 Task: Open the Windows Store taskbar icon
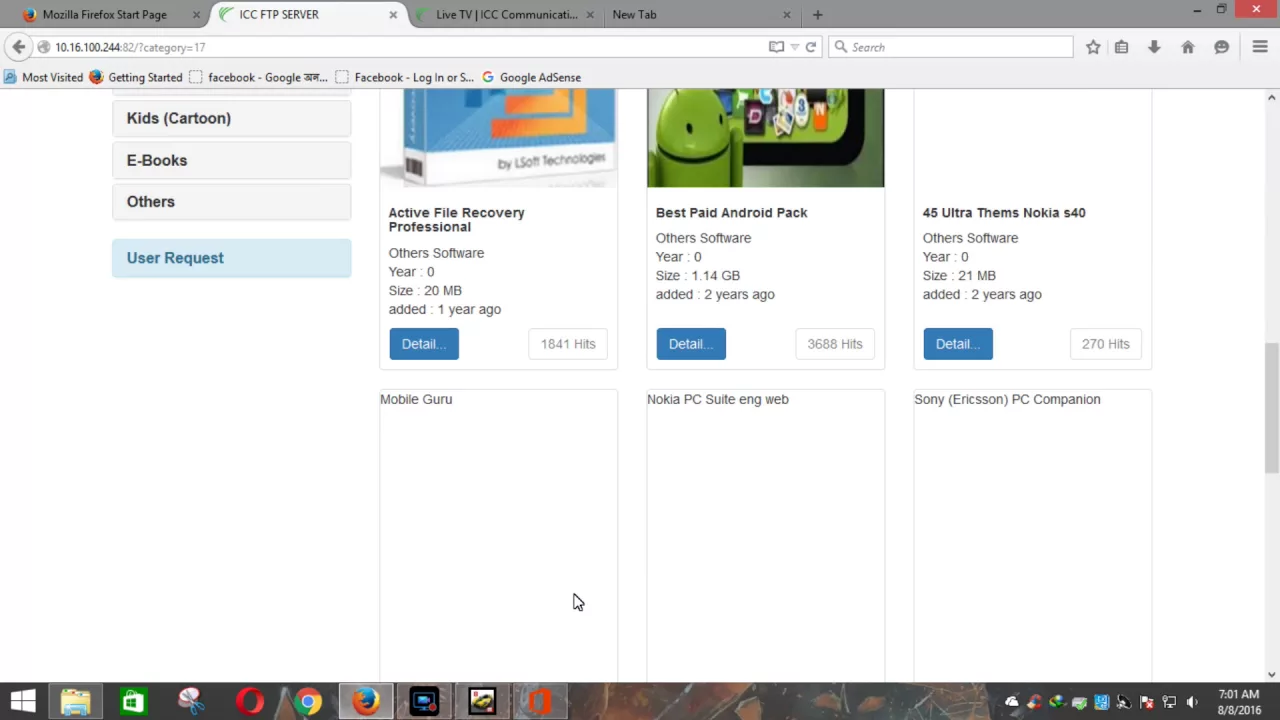pyautogui.click(x=132, y=701)
